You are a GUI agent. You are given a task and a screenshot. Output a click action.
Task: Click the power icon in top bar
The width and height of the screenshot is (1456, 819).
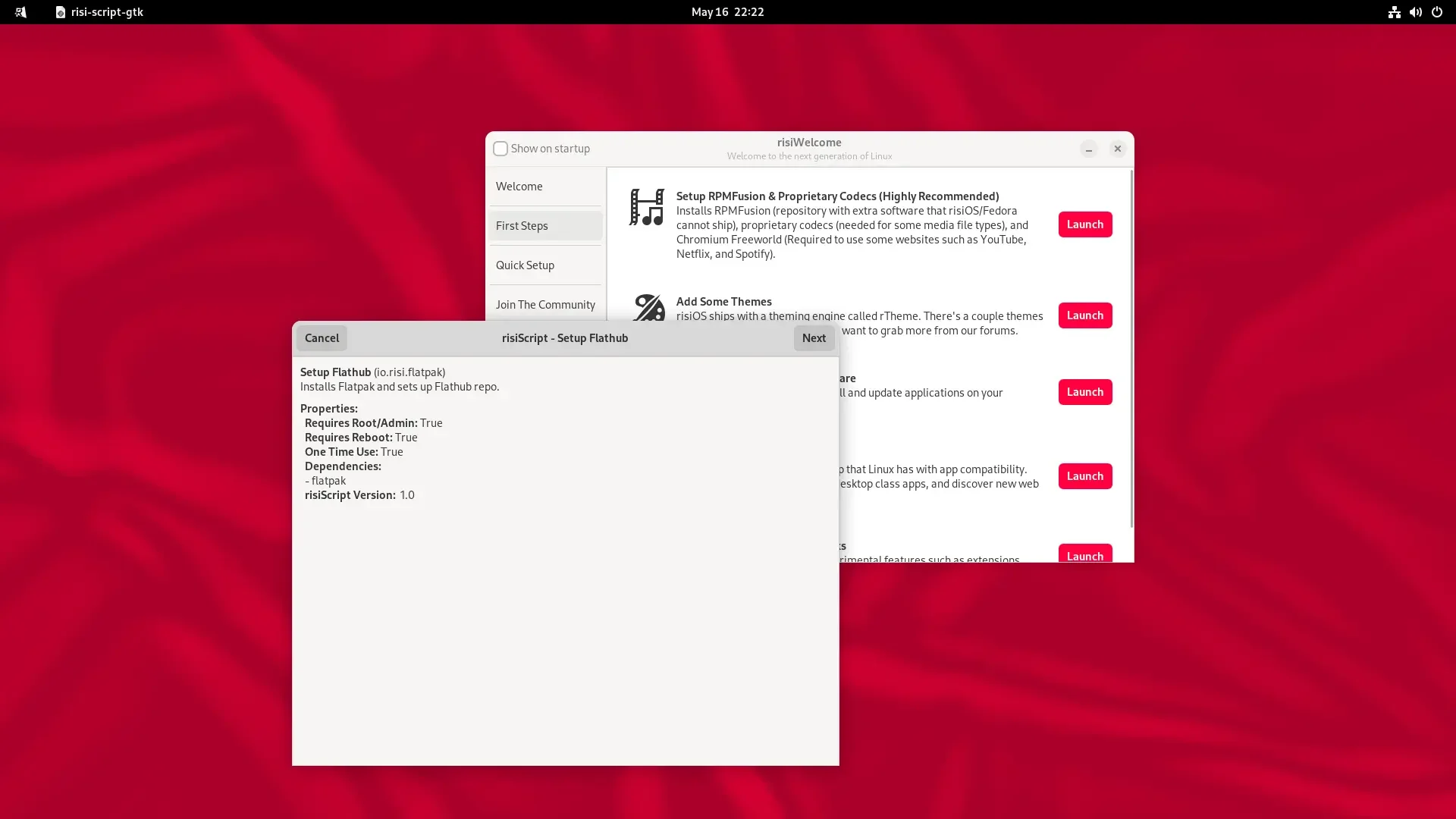pos(1436,12)
